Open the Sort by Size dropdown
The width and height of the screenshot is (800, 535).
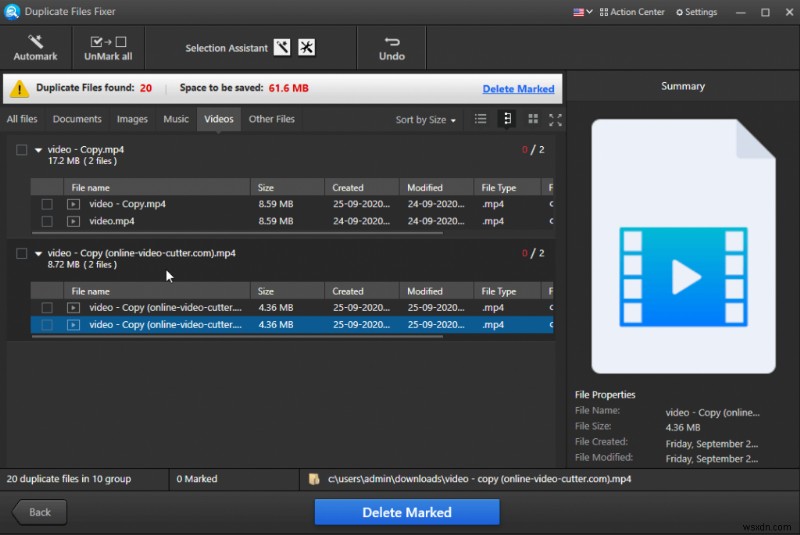coord(425,120)
